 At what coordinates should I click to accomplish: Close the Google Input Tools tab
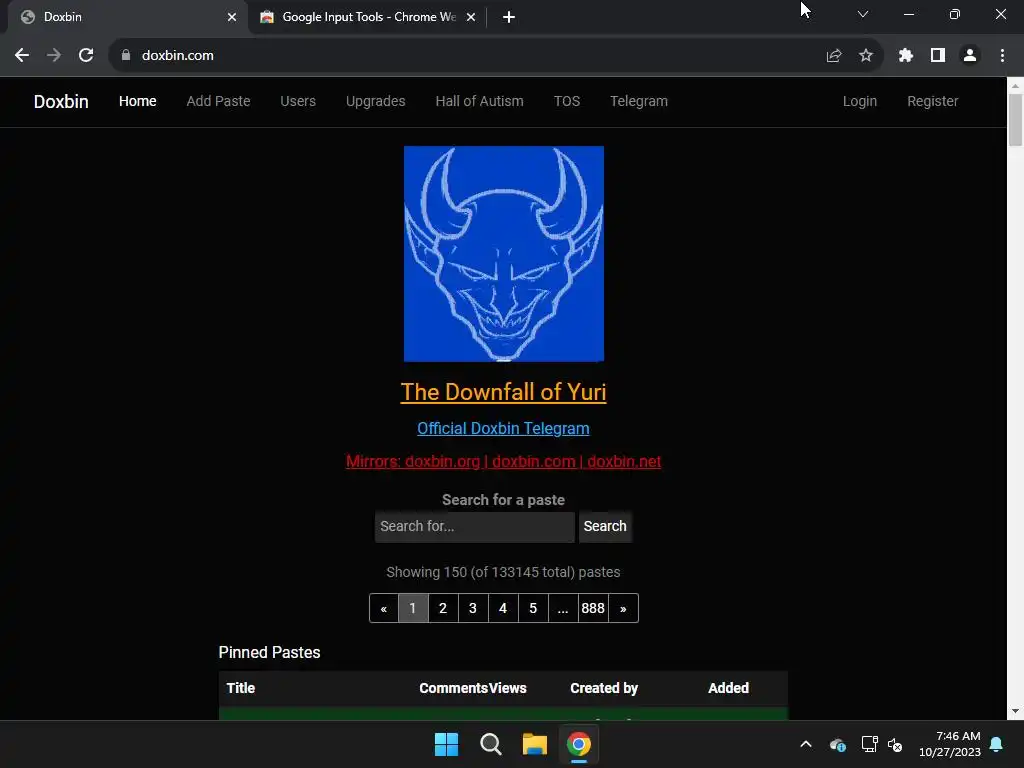pos(471,17)
